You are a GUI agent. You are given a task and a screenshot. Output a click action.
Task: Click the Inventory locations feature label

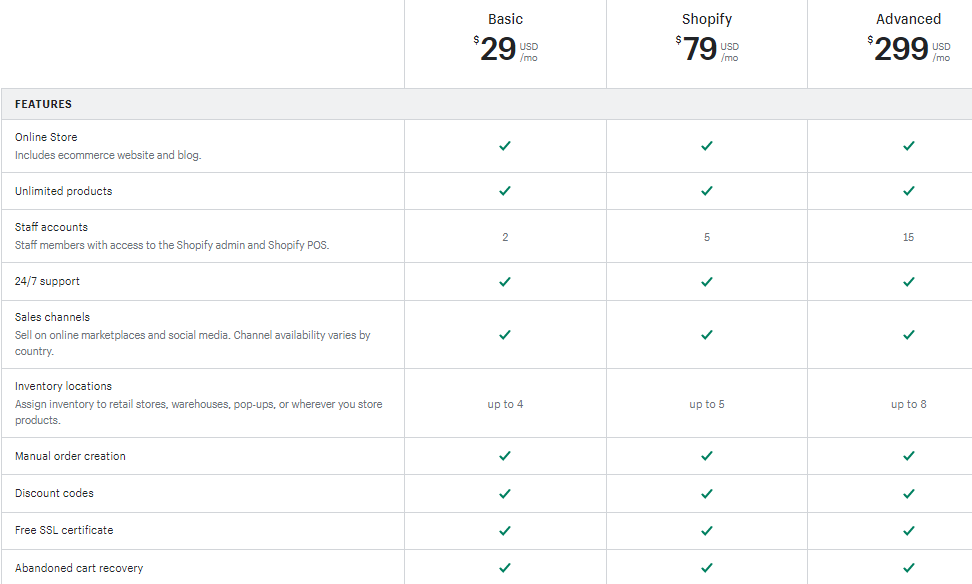63,386
